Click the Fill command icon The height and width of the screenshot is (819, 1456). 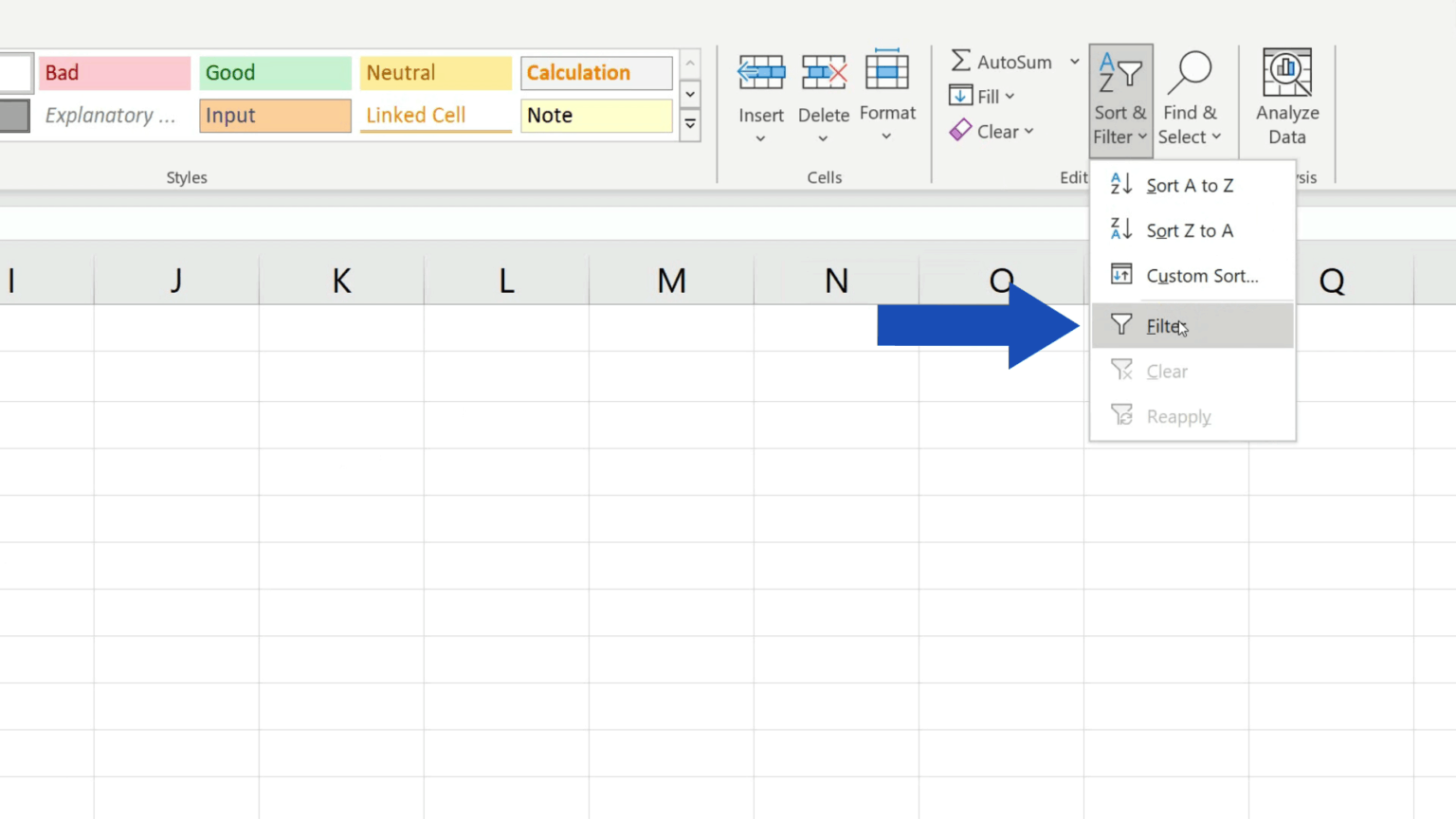tap(962, 95)
